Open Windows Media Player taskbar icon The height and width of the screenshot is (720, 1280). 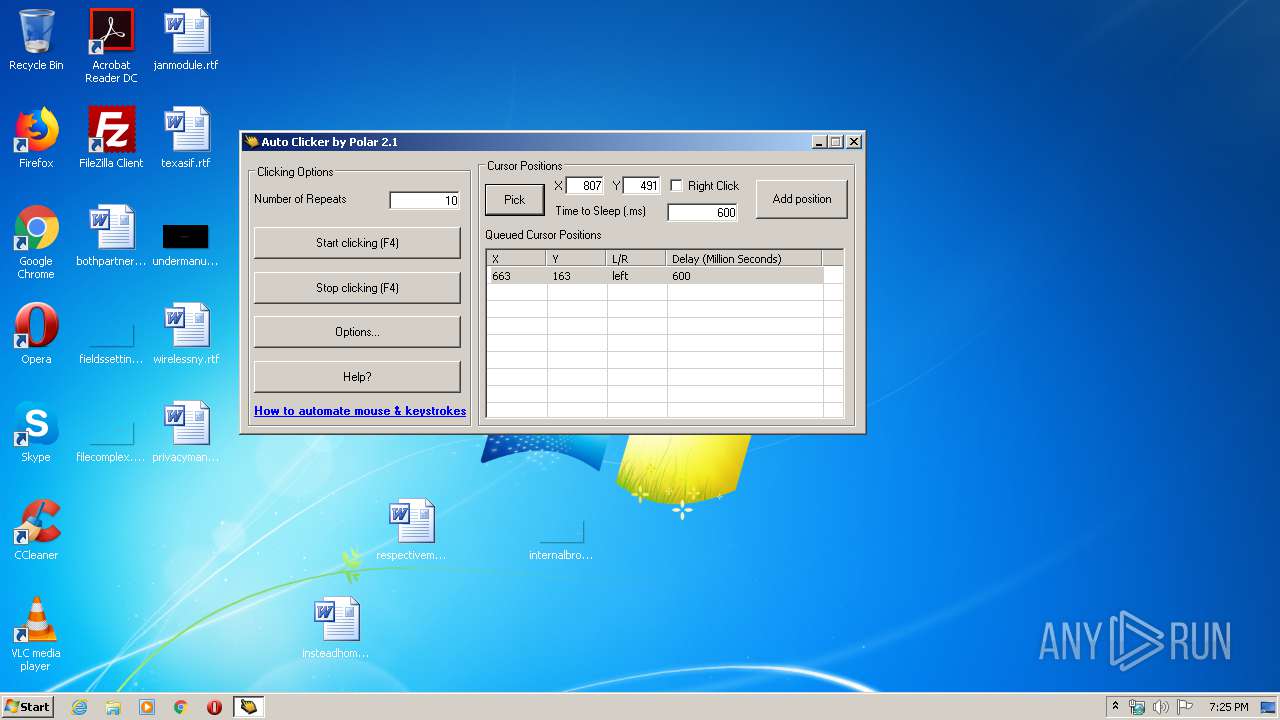click(x=147, y=707)
